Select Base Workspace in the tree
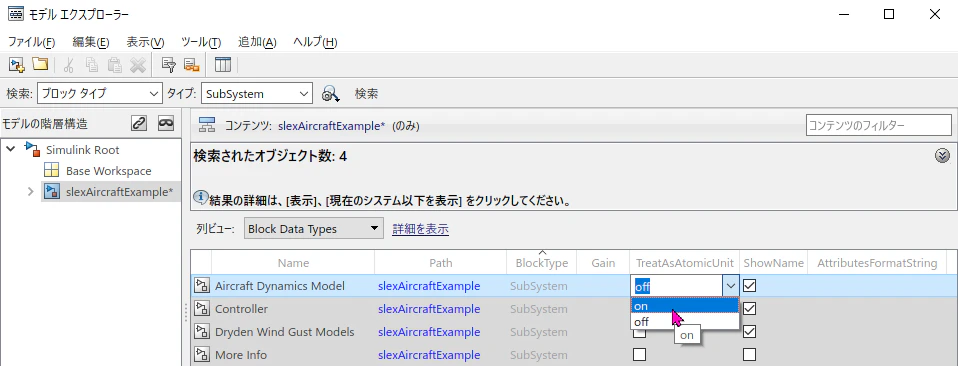This screenshot has width=958, height=366. pos(108,171)
